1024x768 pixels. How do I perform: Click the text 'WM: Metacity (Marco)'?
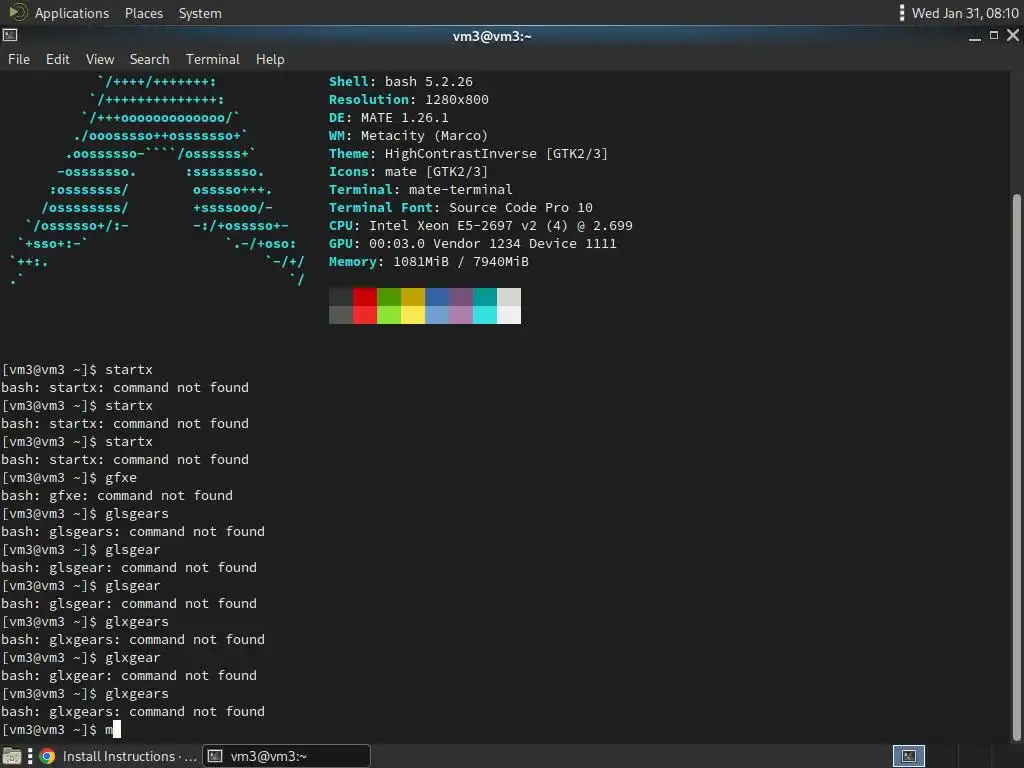408,135
